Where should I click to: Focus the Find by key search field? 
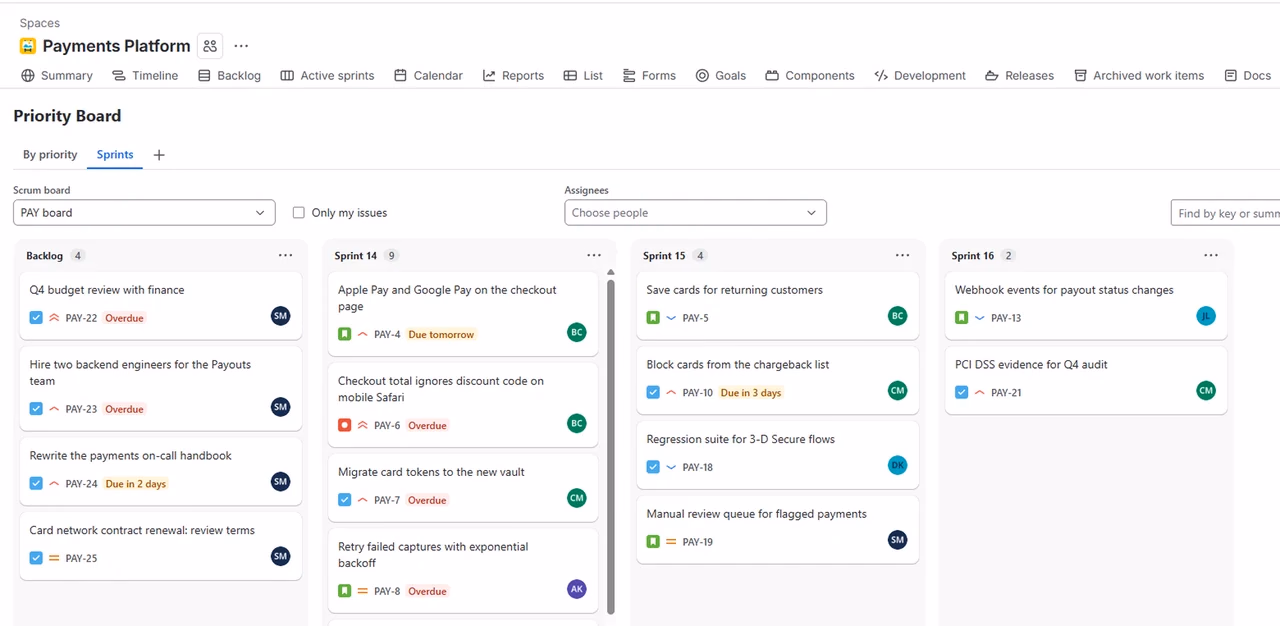coord(1226,212)
